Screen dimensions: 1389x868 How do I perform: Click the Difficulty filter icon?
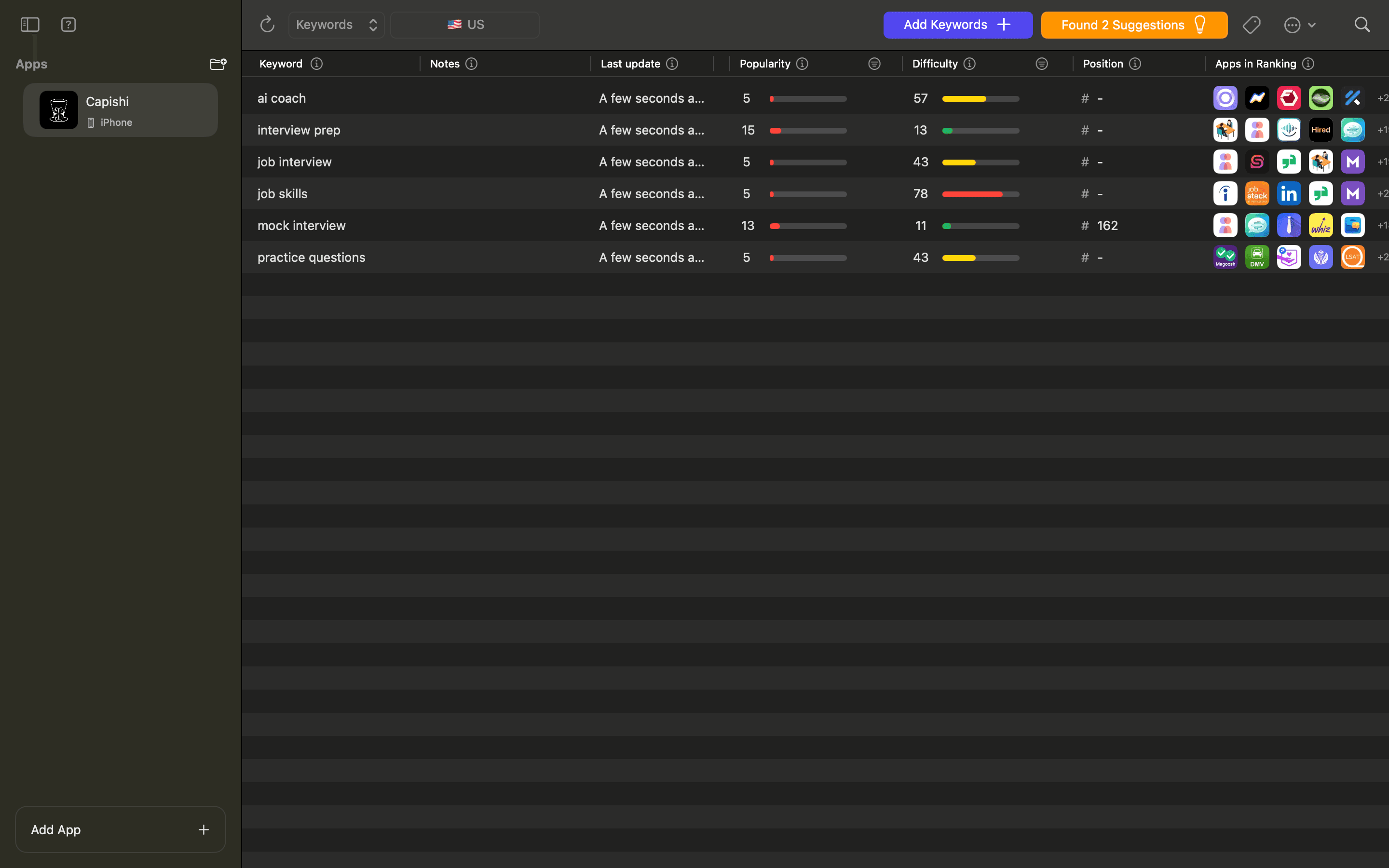[1041, 64]
